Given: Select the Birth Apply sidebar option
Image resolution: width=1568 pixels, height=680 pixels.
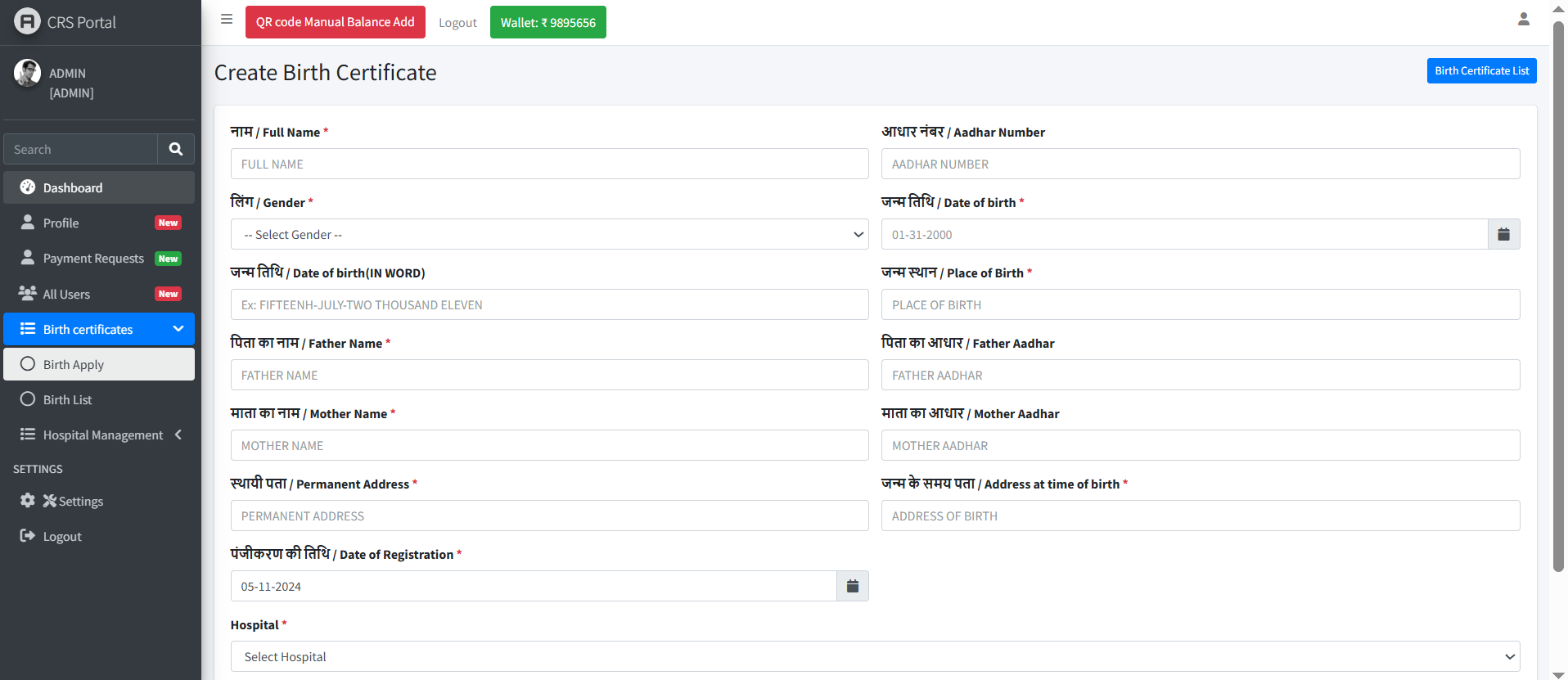Looking at the screenshot, I should pos(74,364).
